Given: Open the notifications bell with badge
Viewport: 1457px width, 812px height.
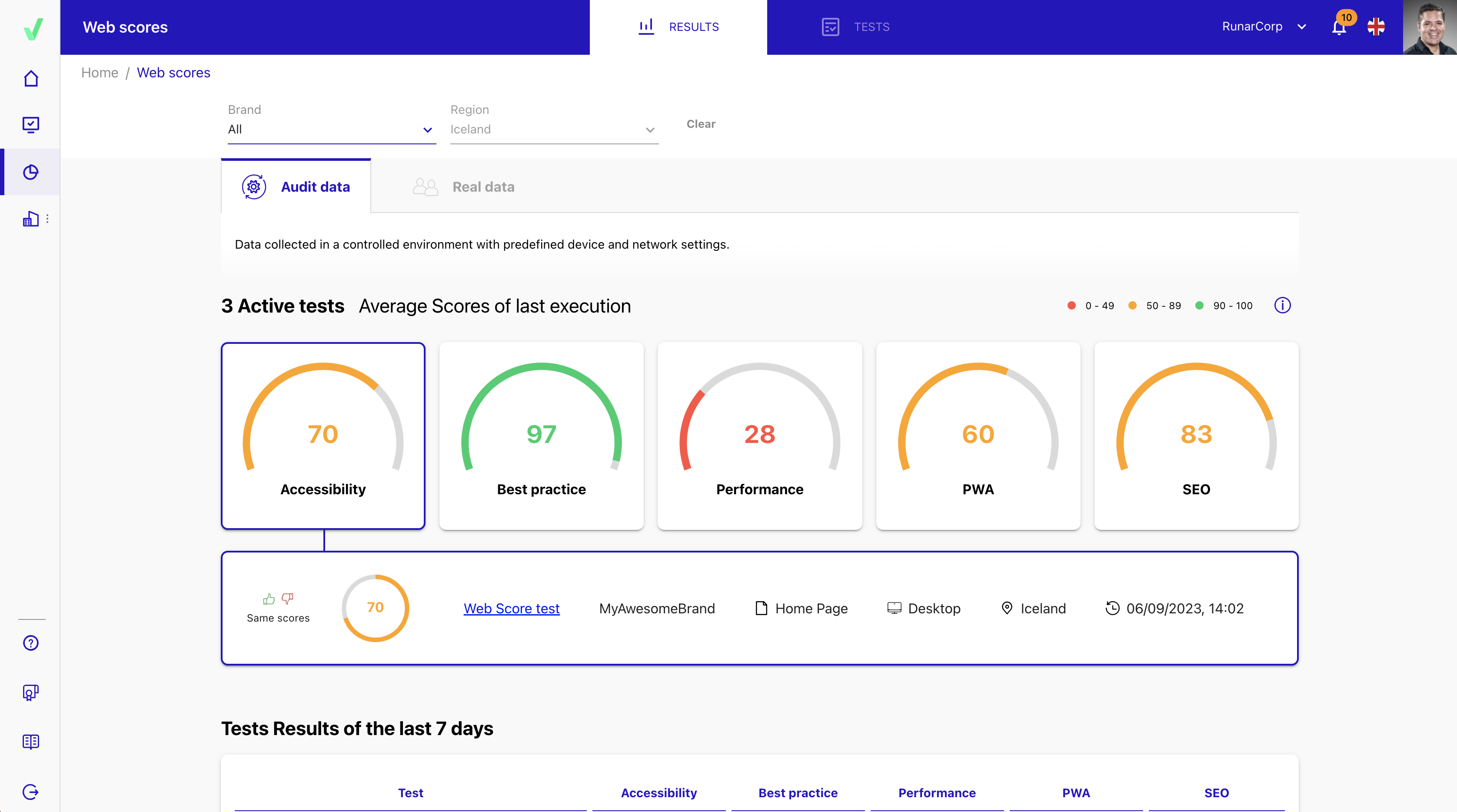Looking at the screenshot, I should (1339, 27).
